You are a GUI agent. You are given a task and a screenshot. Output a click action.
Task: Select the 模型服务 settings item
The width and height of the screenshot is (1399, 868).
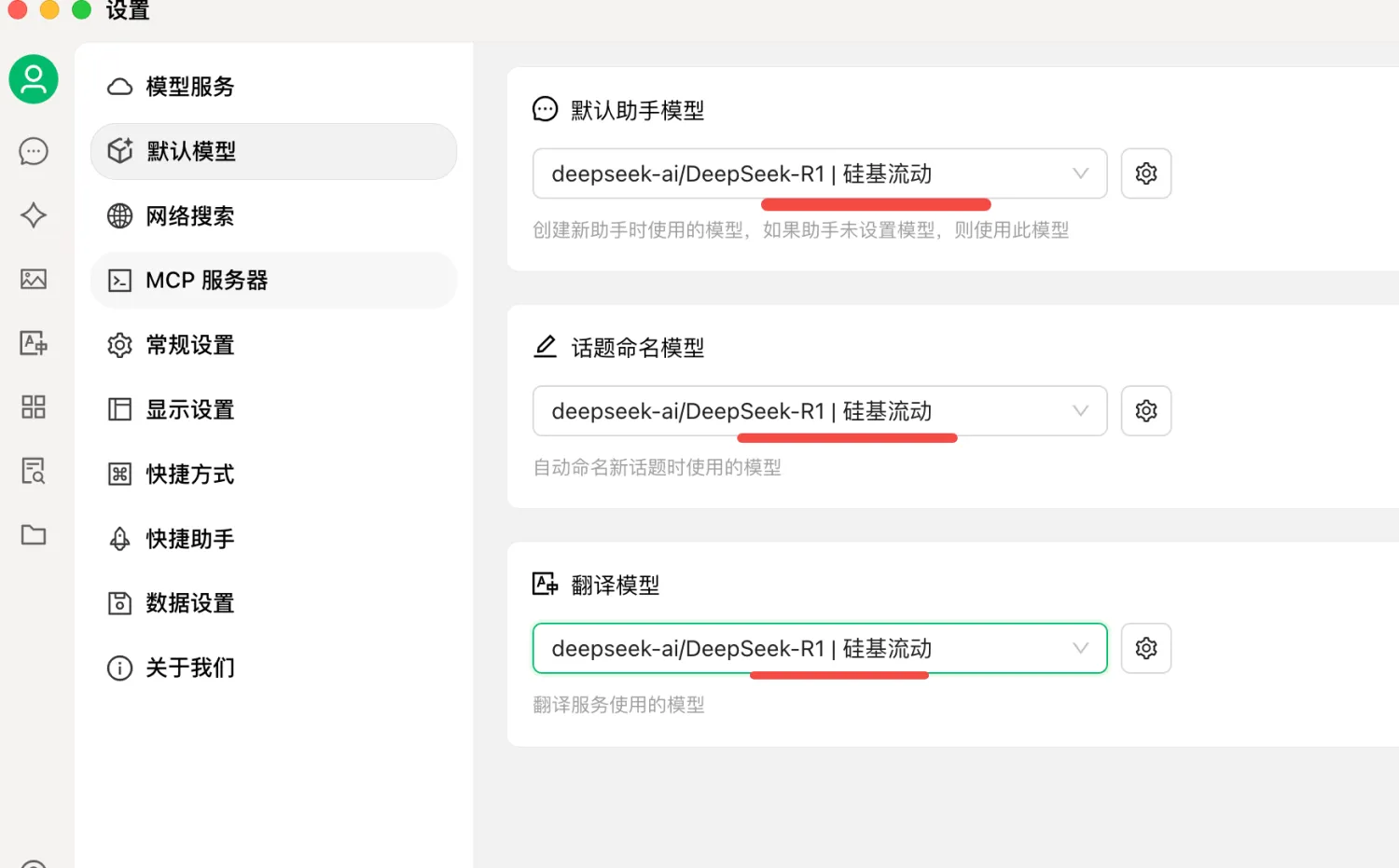coord(273,87)
